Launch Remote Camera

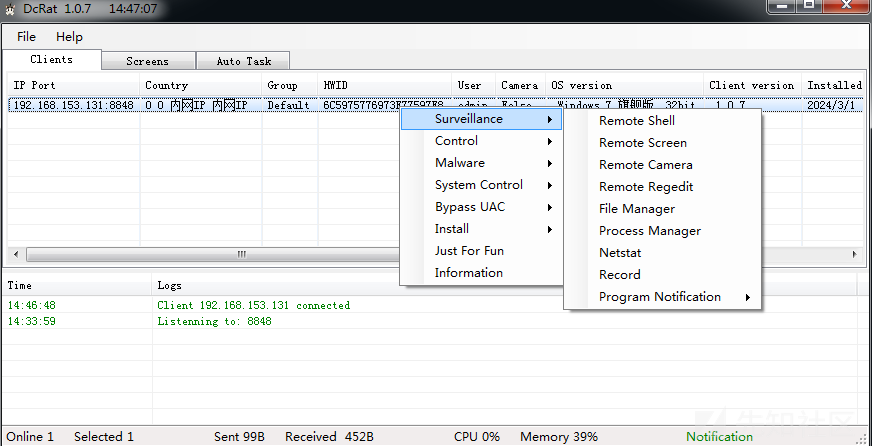(x=662, y=165)
